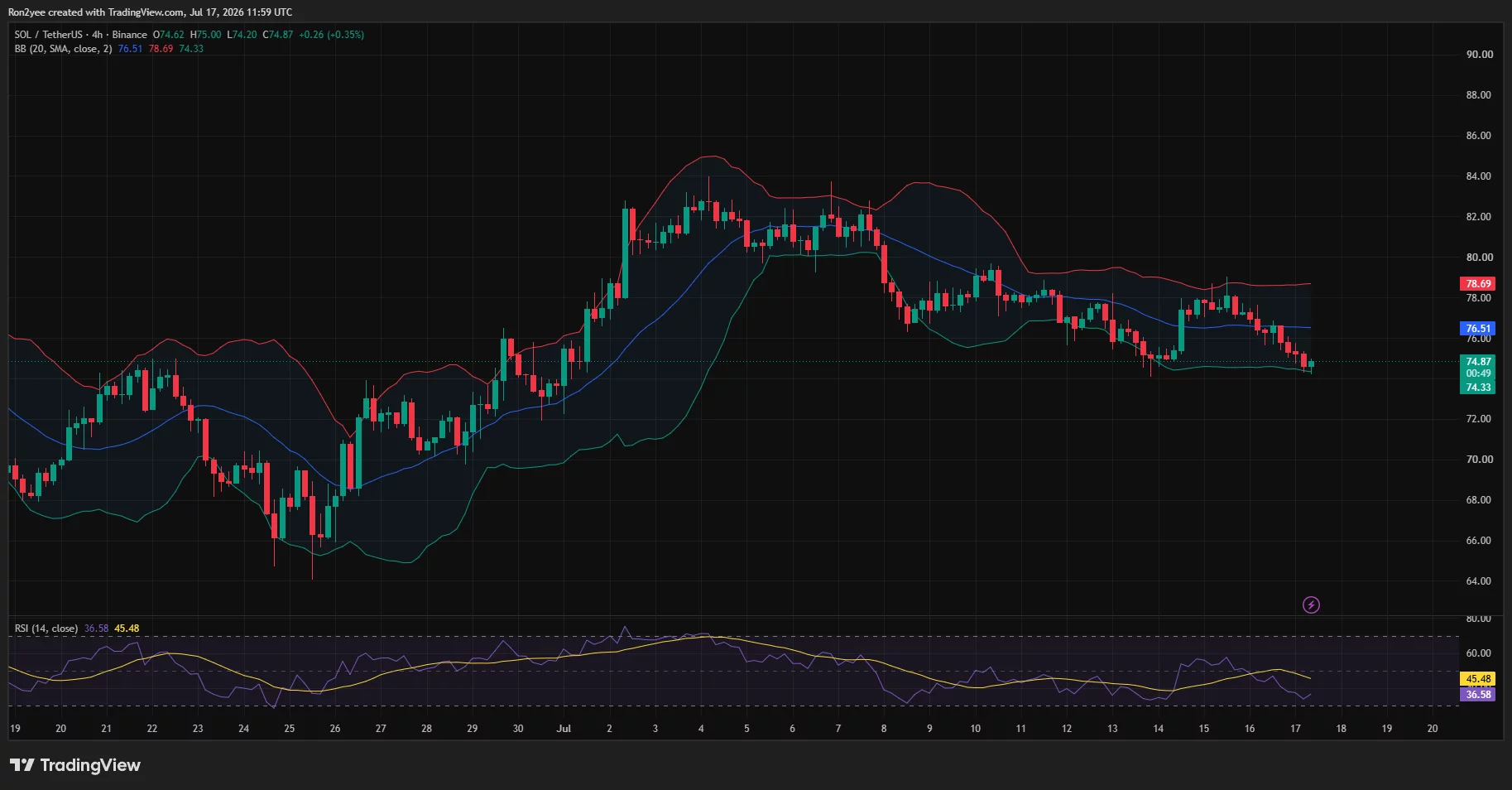
Task: Click the red 78.69 upper band price tag
Action: [1478, 284]
